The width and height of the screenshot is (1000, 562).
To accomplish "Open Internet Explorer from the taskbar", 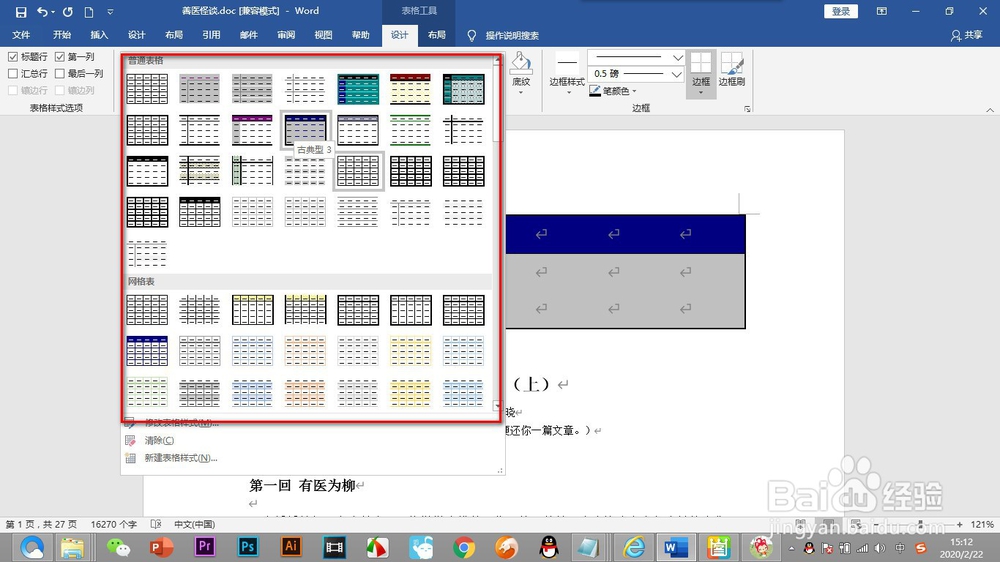I will pyautogui.click(x=634, y=547).
